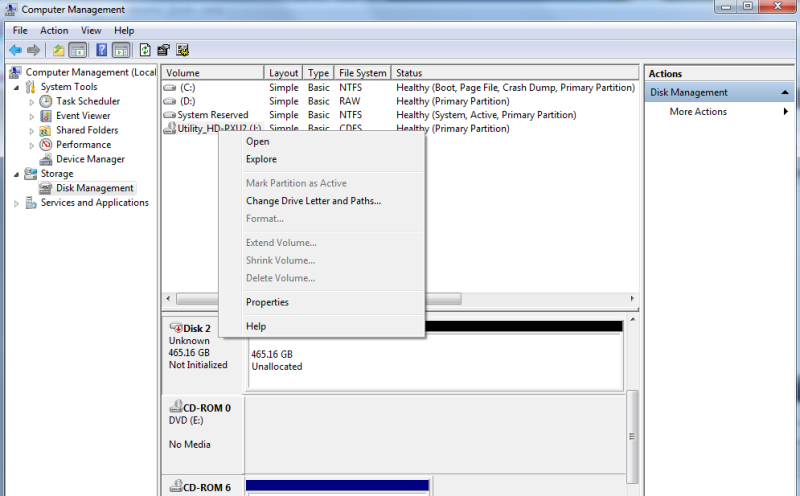
Task: Collapse the Storage tree node
Action: pyautogui.click(x=16, y=175)
